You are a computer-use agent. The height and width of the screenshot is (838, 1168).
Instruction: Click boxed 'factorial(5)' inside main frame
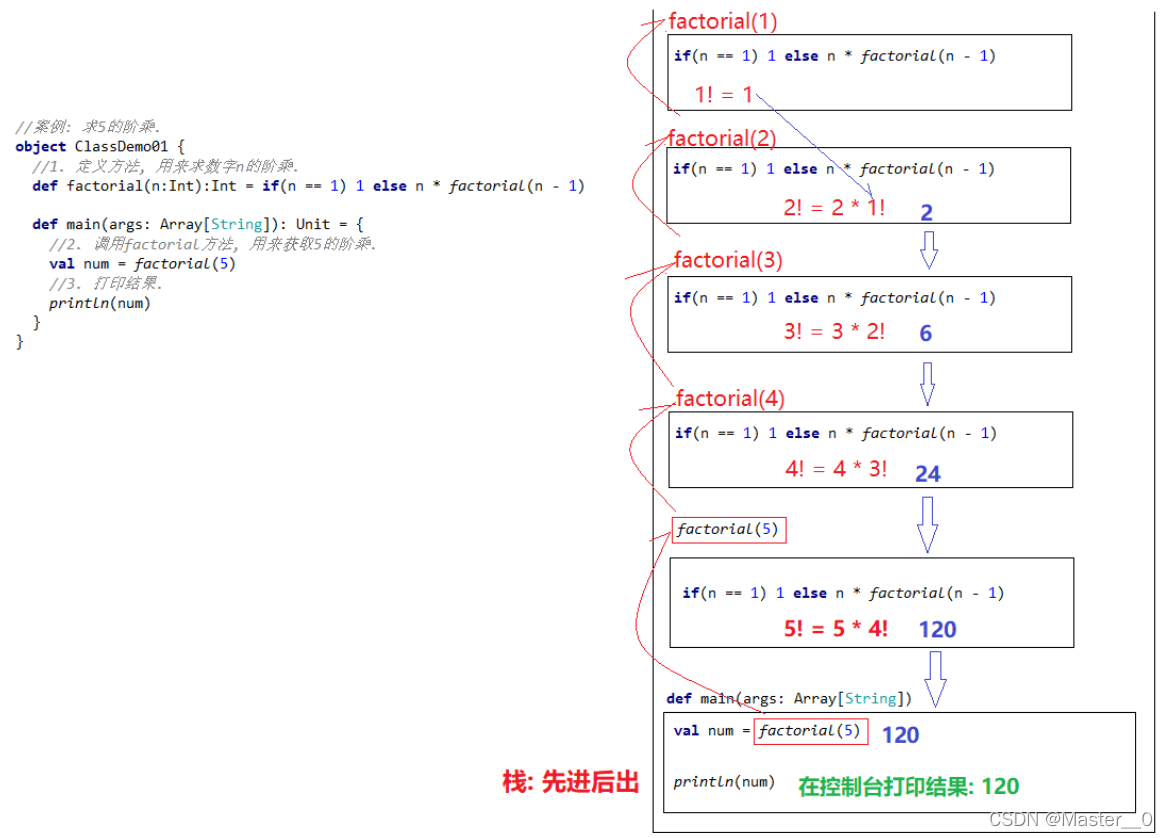click(x=811, y=731)
